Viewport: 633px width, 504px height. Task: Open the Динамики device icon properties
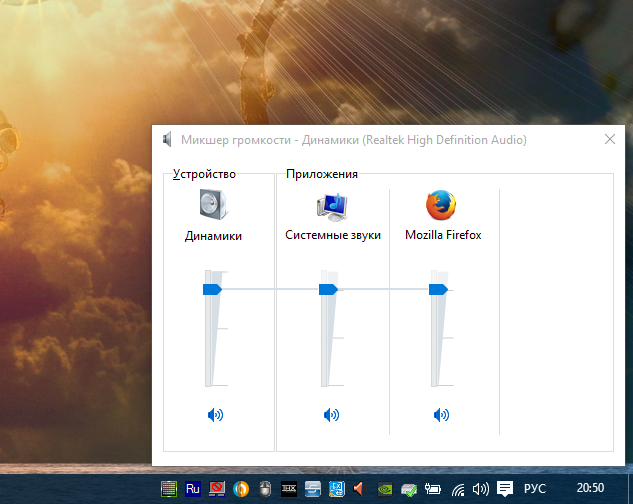[214, 205]
